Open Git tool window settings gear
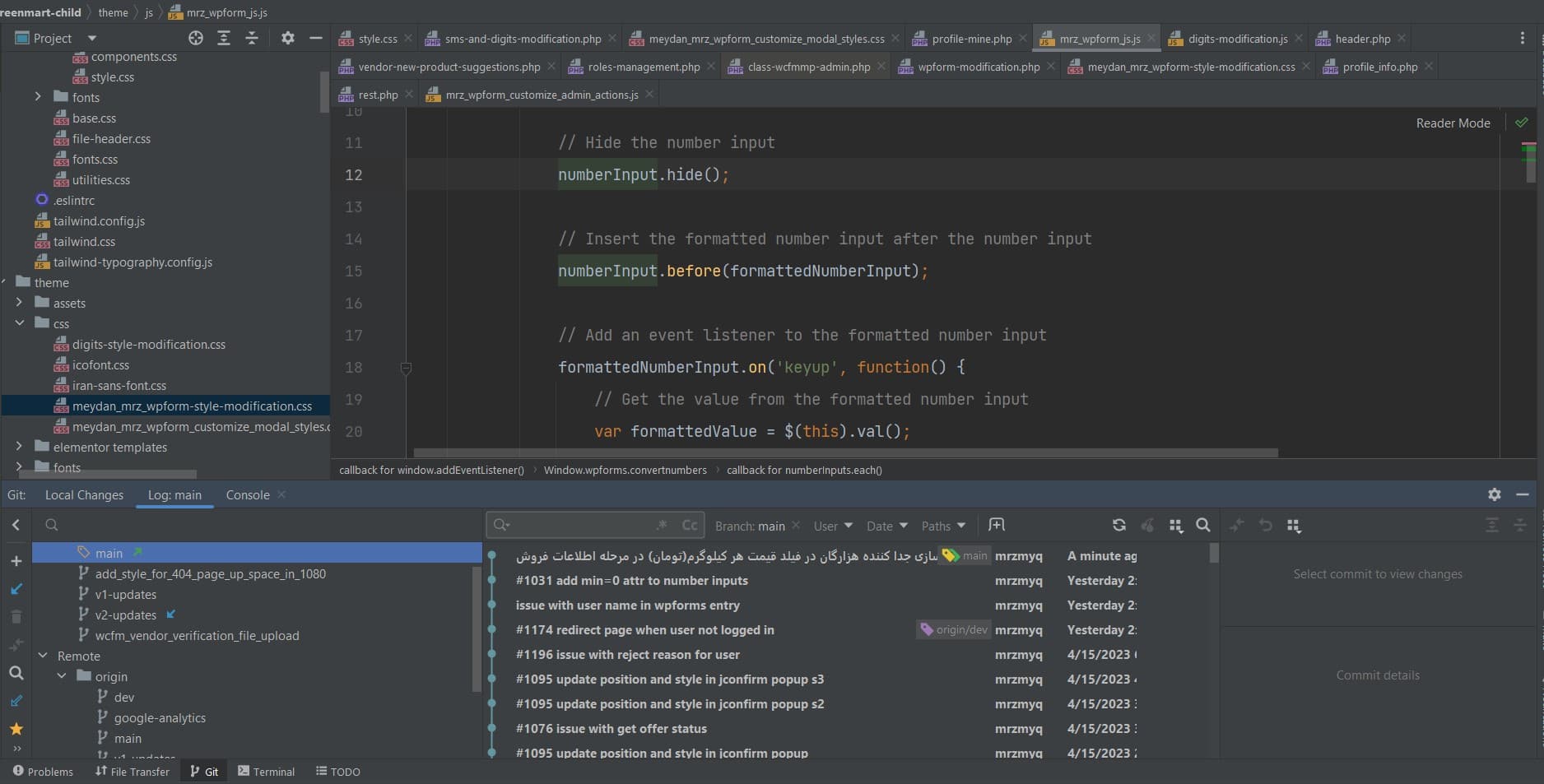Image resolution: width=1544 pixels, height=784 pixels. pyautogui.click(x=1495, y=494)
